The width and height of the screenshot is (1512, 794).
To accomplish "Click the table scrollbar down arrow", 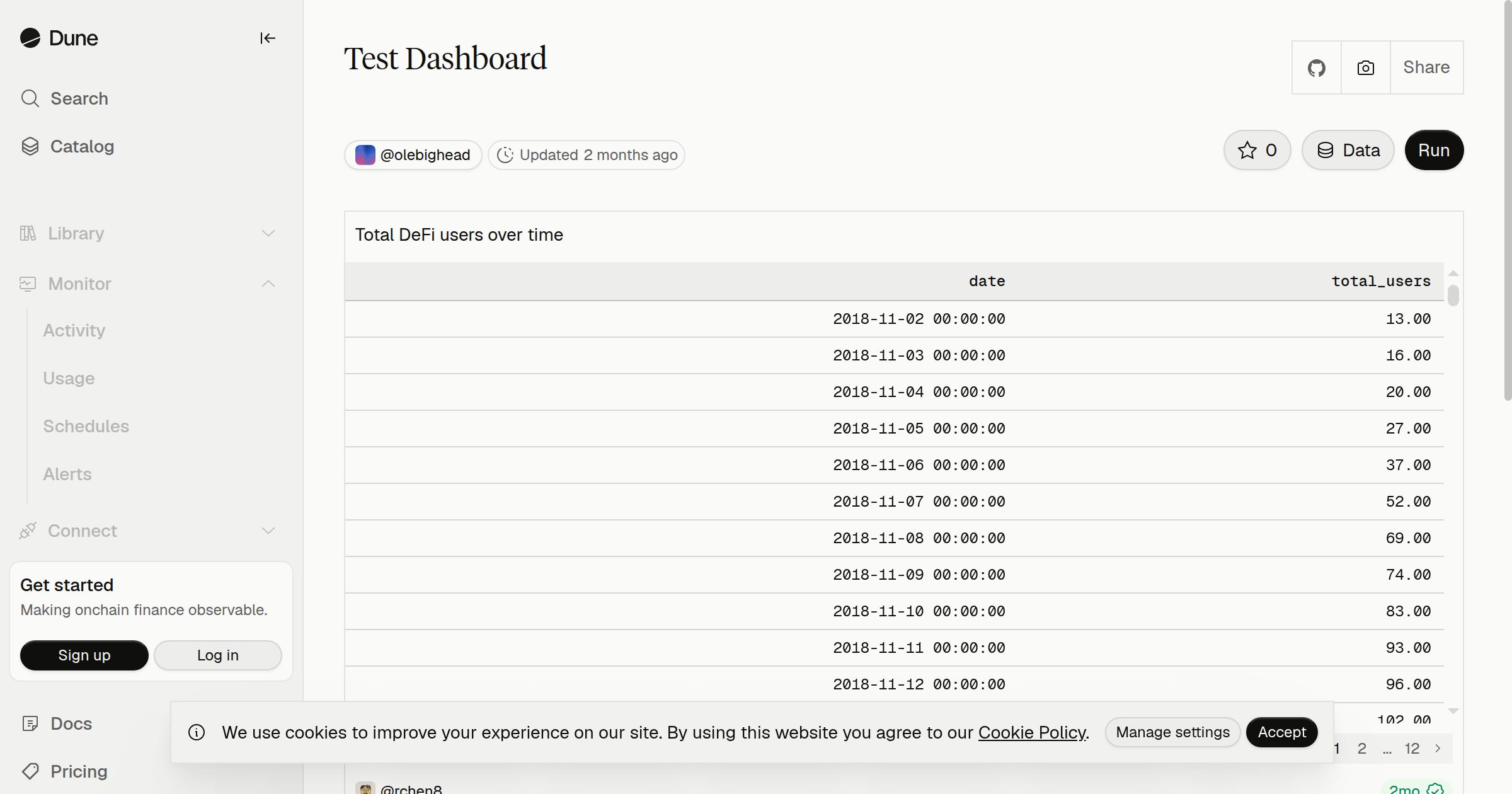I will pos(1453,711).
